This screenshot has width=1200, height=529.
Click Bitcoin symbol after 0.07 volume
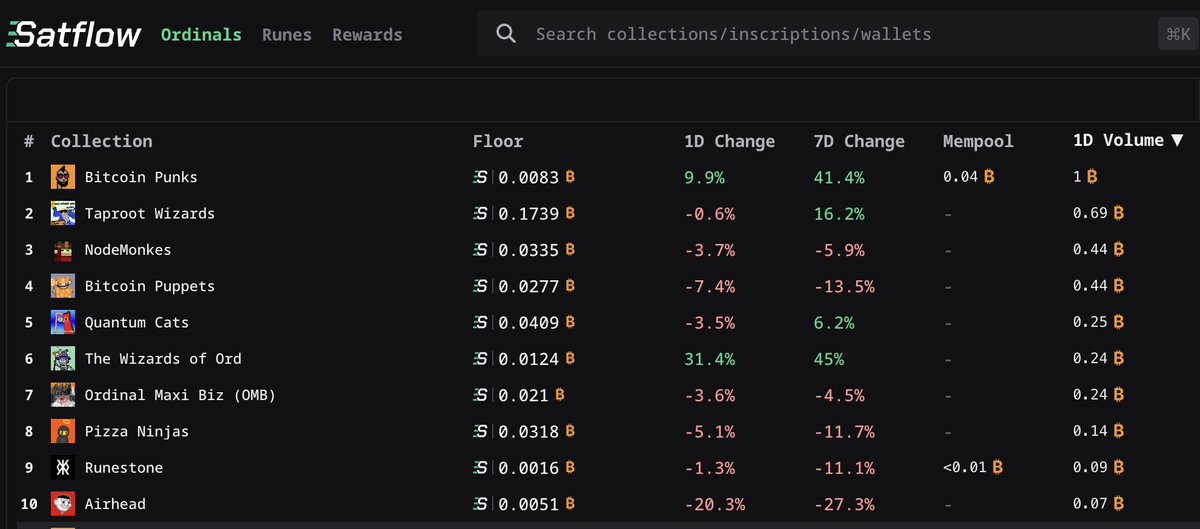click(1119, 504)
